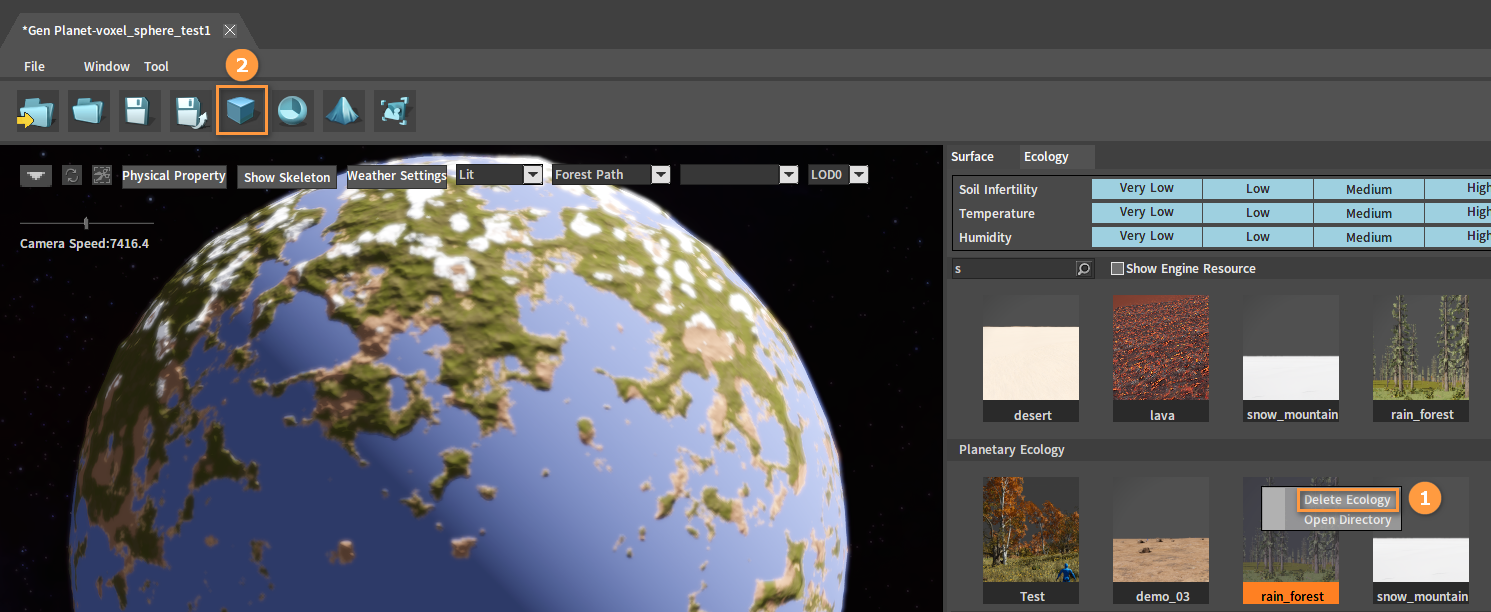Viewport: 1491px width, 612px height.
Task: Click the viewport refresh arrows icon
Action: (71, 175)
